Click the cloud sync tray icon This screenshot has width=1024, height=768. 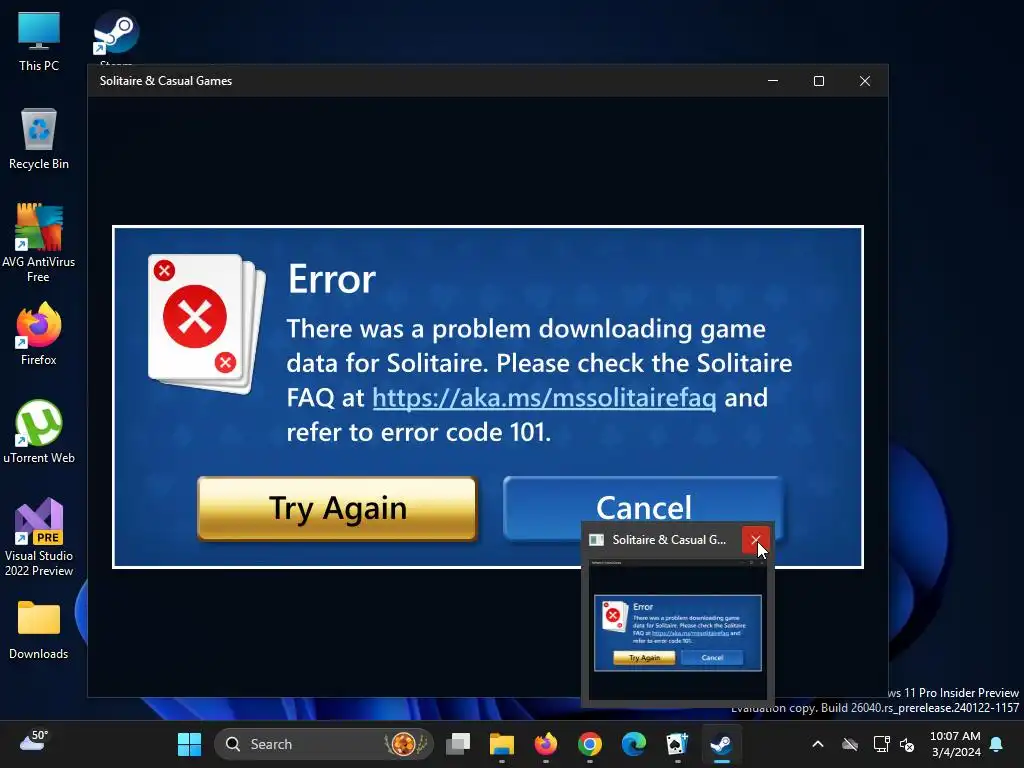(x=850, y=744)
